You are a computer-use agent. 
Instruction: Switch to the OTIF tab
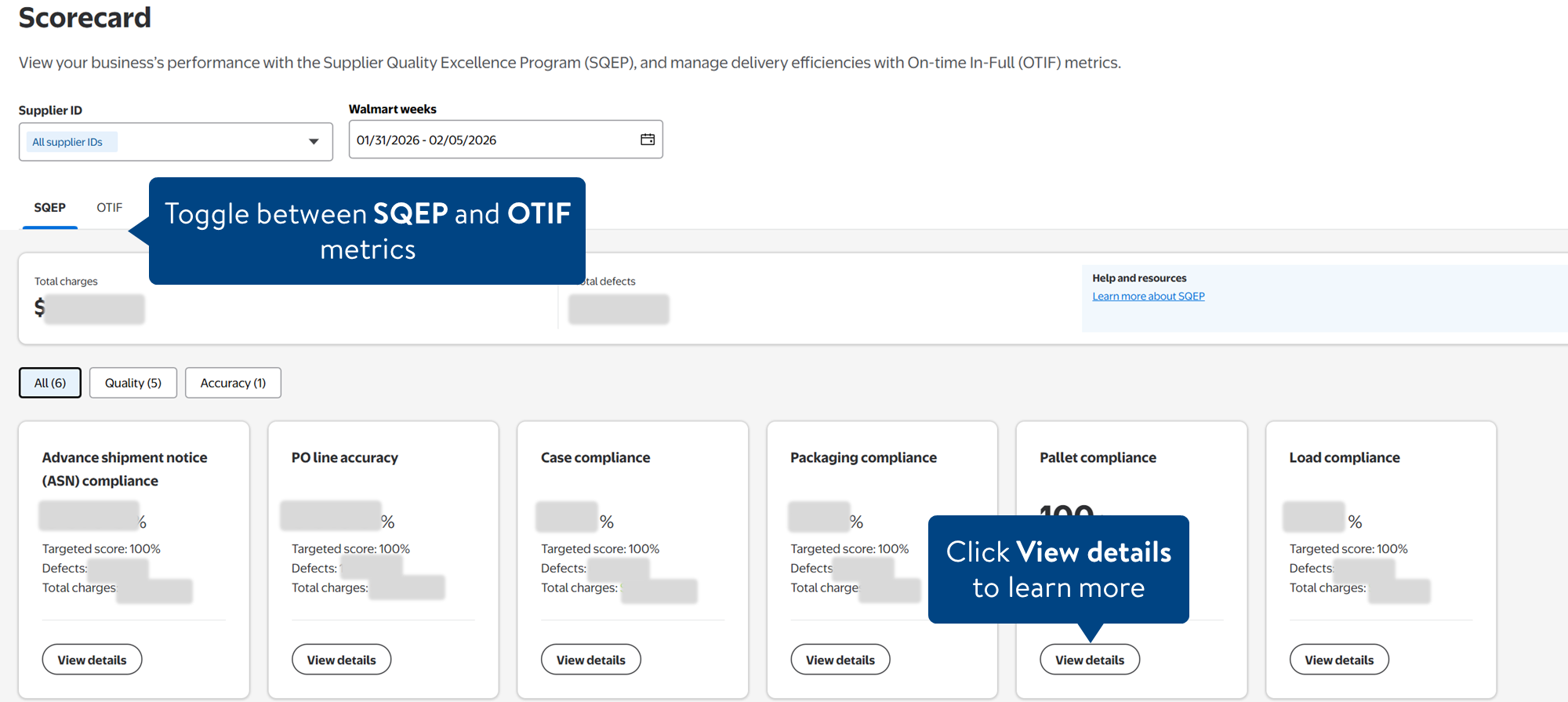[110, 208]
